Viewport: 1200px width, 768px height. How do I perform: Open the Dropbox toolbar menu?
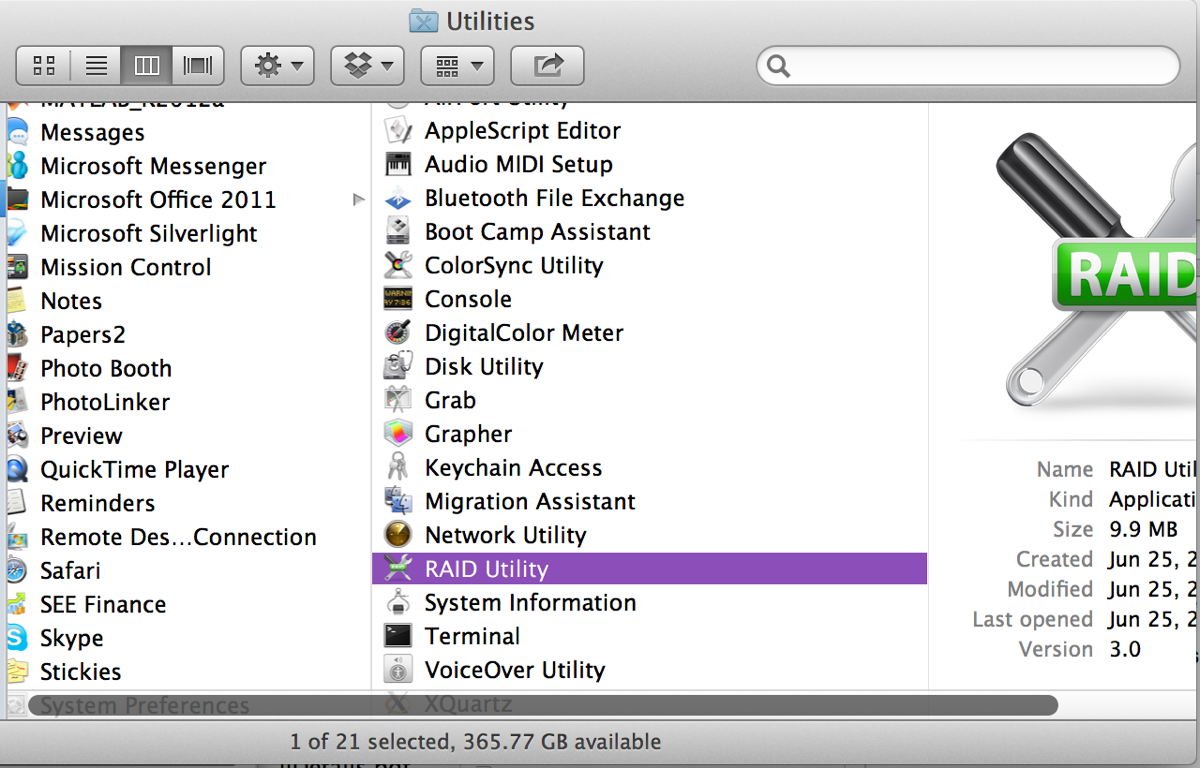pos(367,66)
